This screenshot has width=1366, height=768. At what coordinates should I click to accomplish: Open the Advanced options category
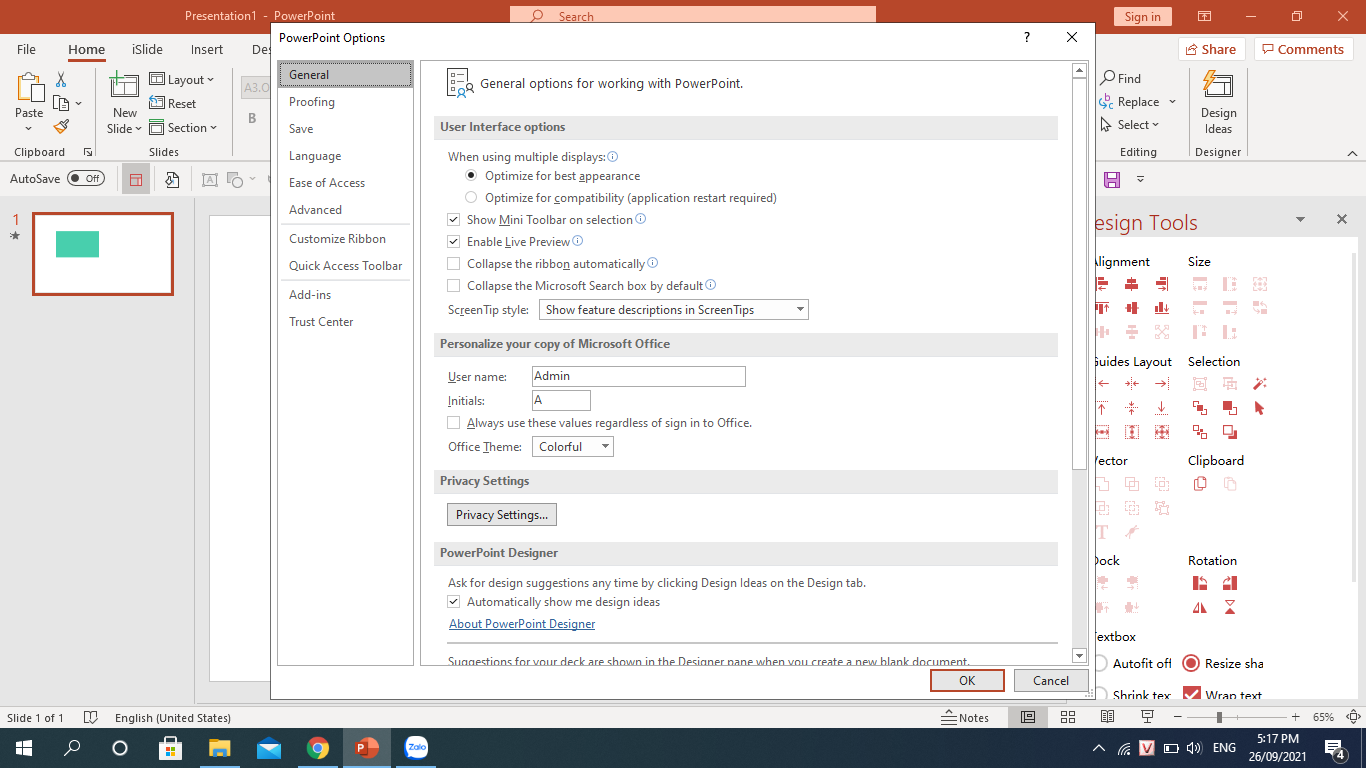point(345,210)
